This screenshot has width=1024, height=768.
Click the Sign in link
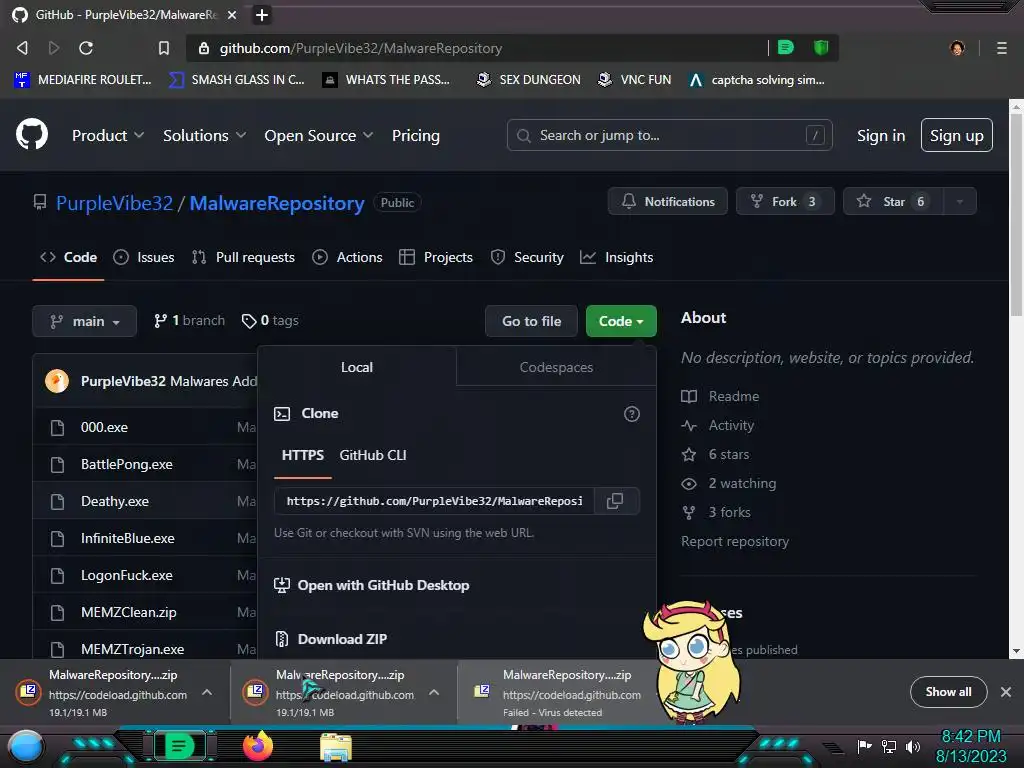click(x=881, y=135)
